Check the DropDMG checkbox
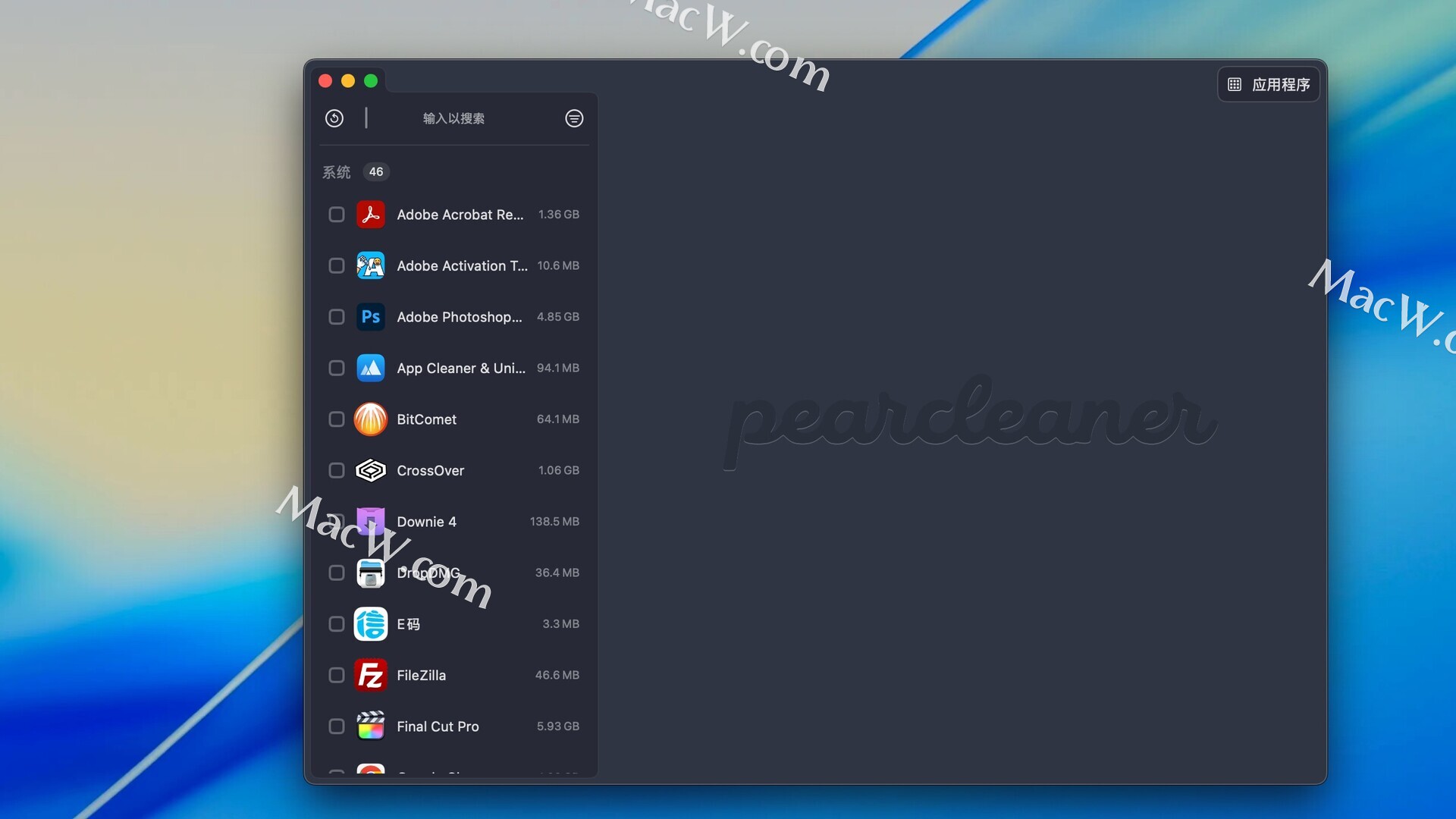 337,573
